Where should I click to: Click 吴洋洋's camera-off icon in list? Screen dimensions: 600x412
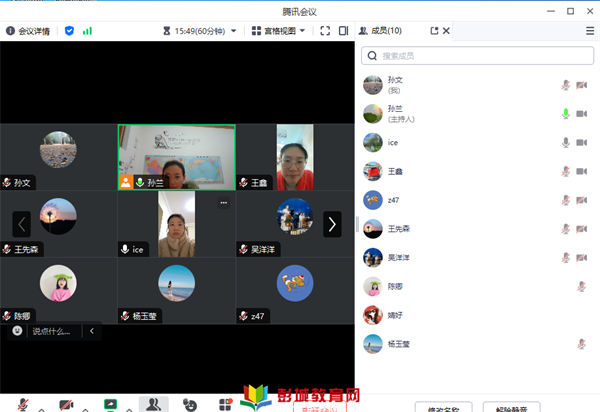coord(582,257)
